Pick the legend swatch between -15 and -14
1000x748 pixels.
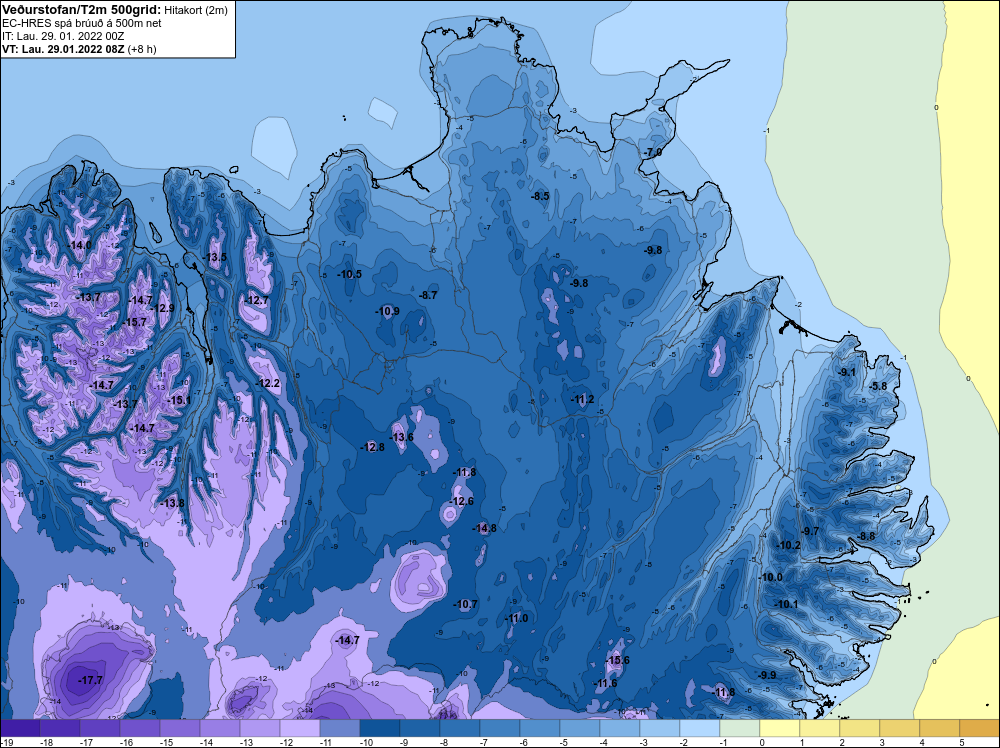180,728
